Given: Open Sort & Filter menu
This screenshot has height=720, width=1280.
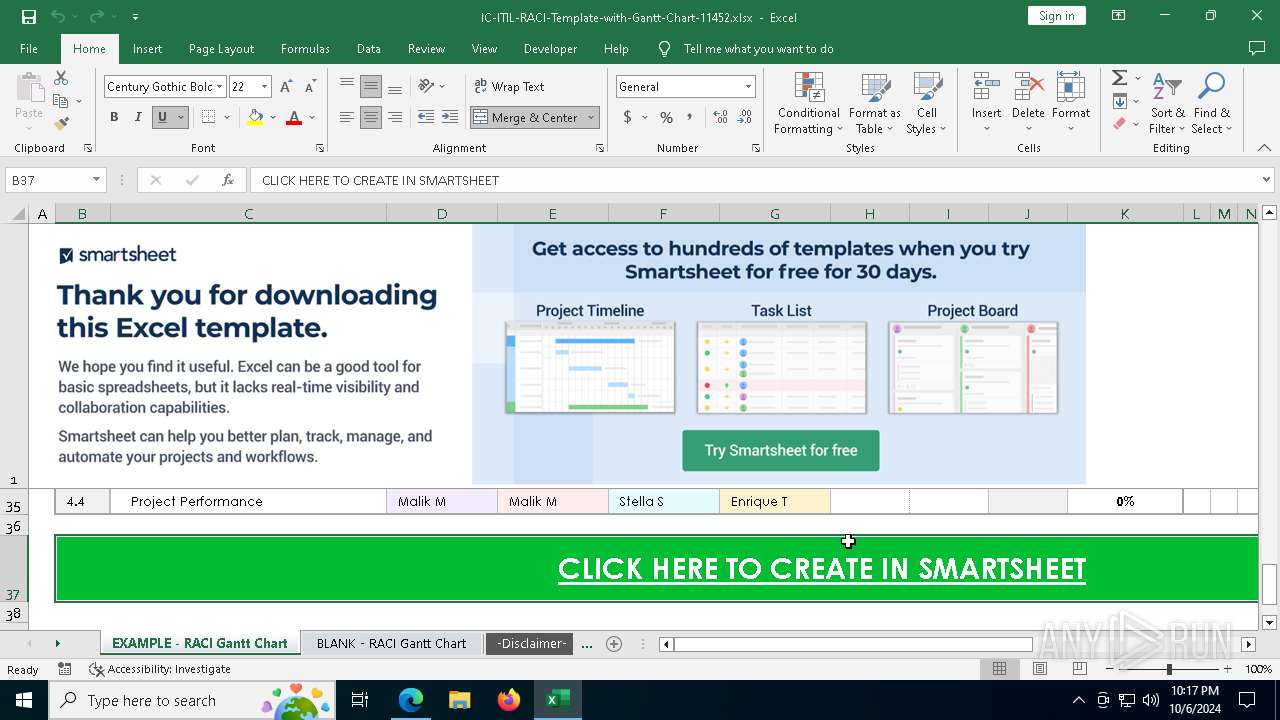Looking at the screenshot, I should click(1167, 103).
